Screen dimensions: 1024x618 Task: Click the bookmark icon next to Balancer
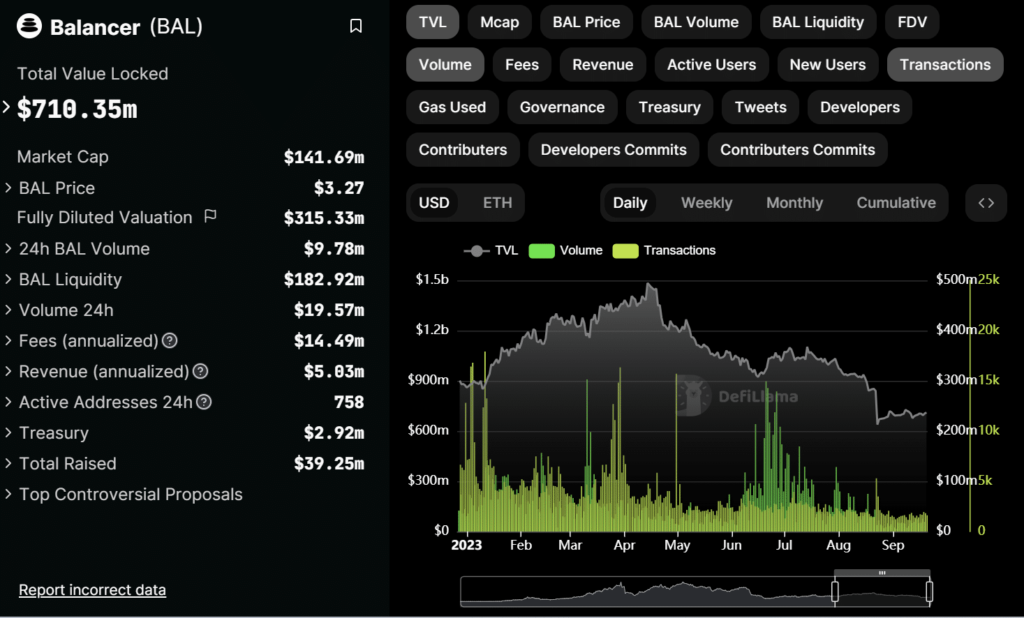[x=356, y=26]
